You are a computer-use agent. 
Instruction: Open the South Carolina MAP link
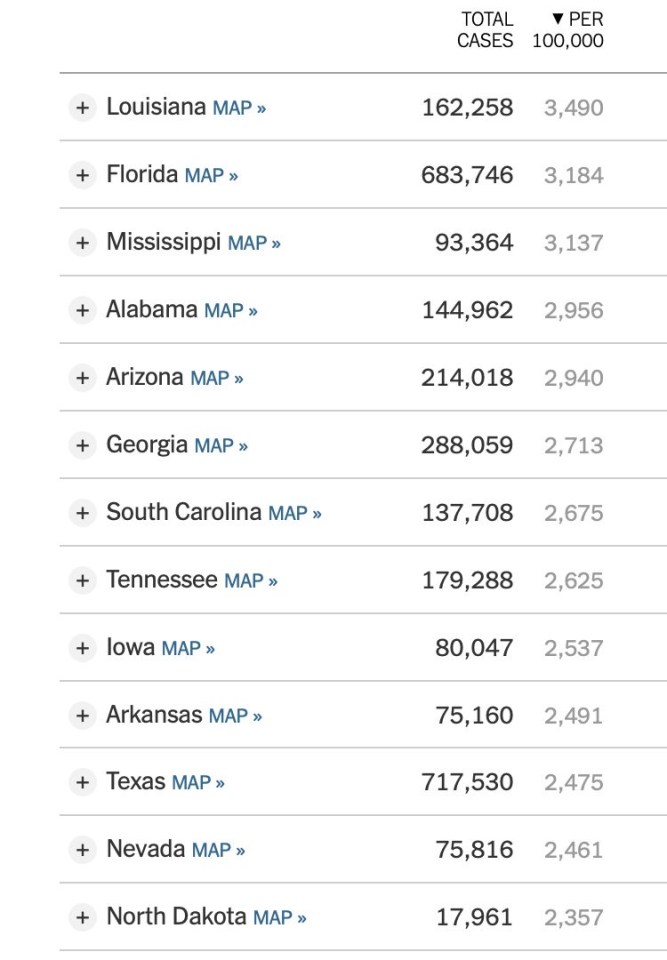pos(295,513)
